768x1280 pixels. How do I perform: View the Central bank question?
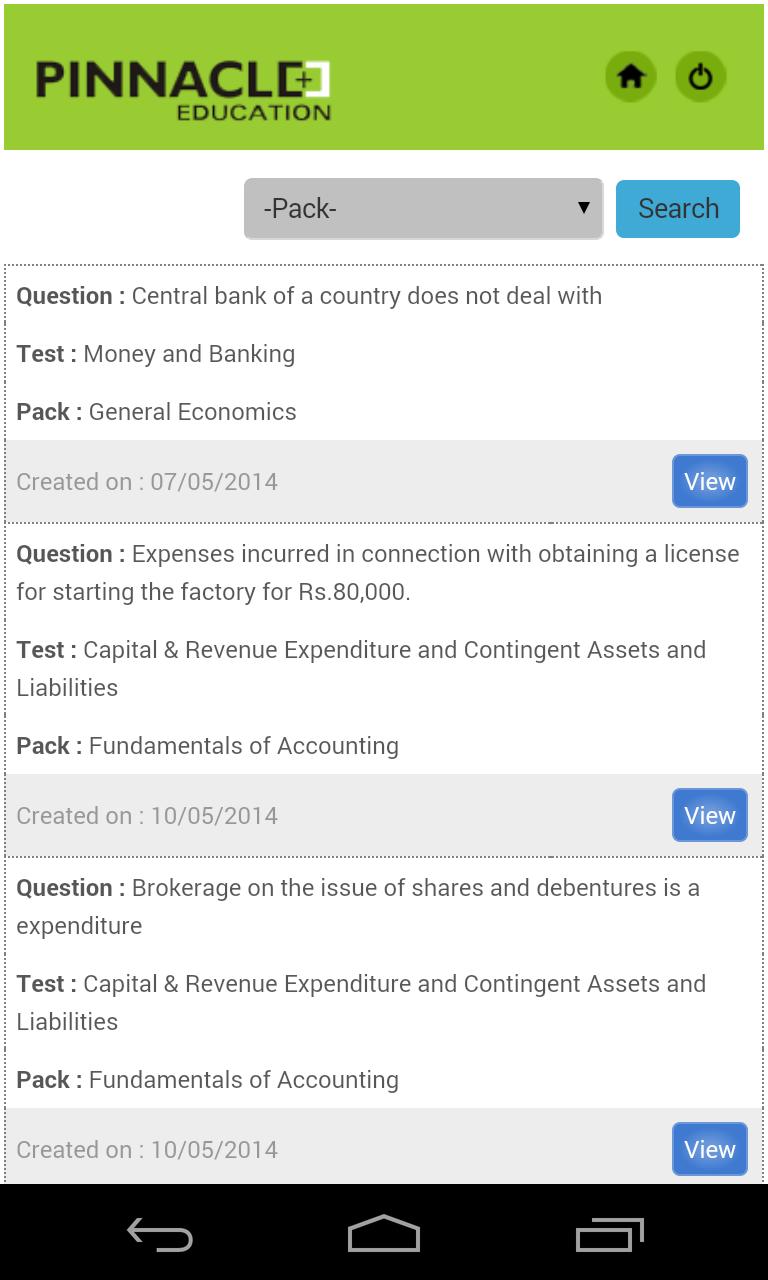(709, 481)
